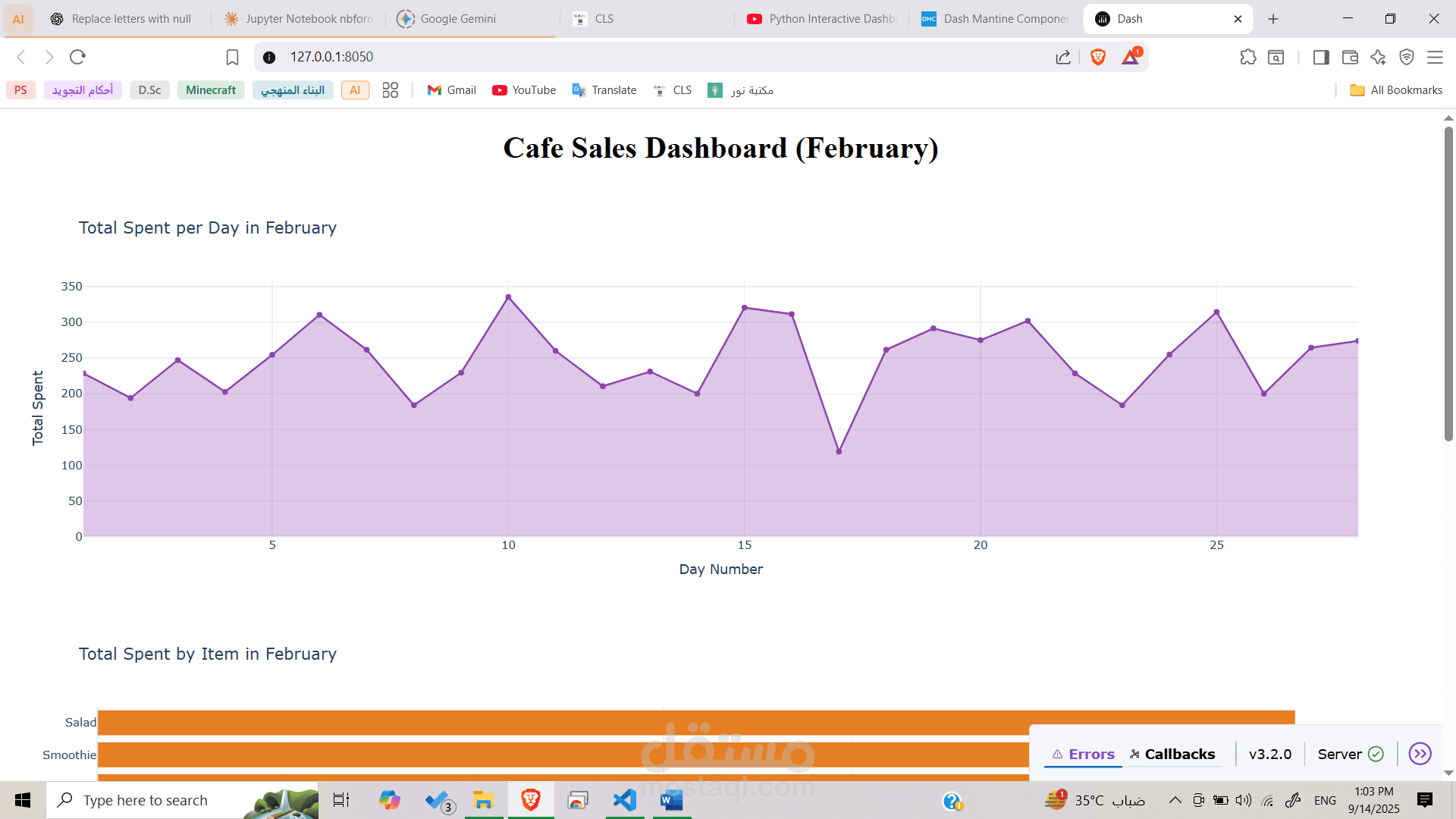Click the share page icon in the address bar
Viewport: 1456px width, 819px height.
[x=1063, y=57]
